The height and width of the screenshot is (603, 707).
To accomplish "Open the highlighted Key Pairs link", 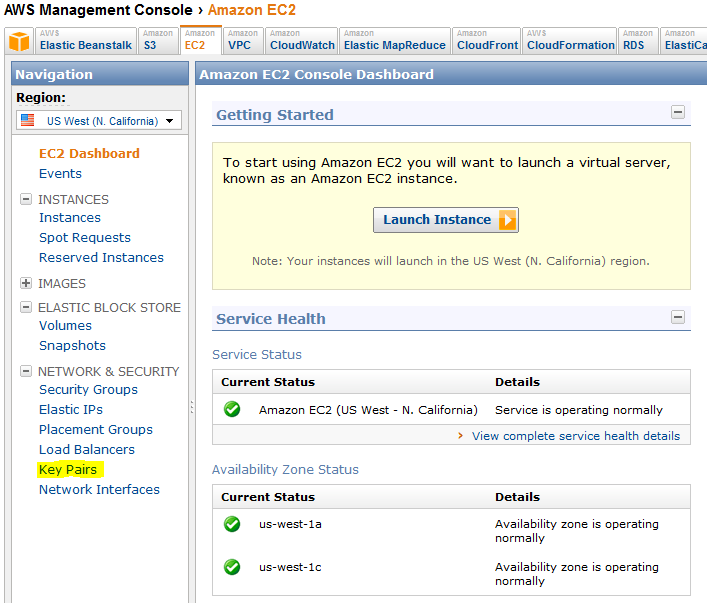I will pyautogui.click(x=68, y=470).
